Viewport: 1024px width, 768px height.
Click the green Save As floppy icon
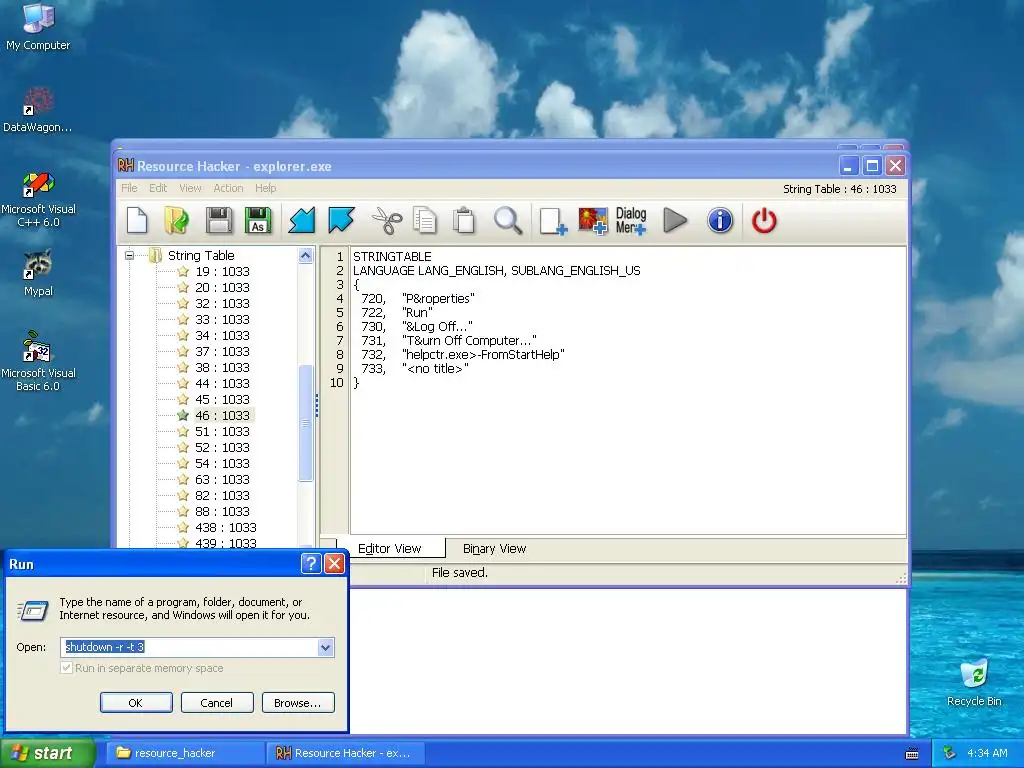click(258, 220)
